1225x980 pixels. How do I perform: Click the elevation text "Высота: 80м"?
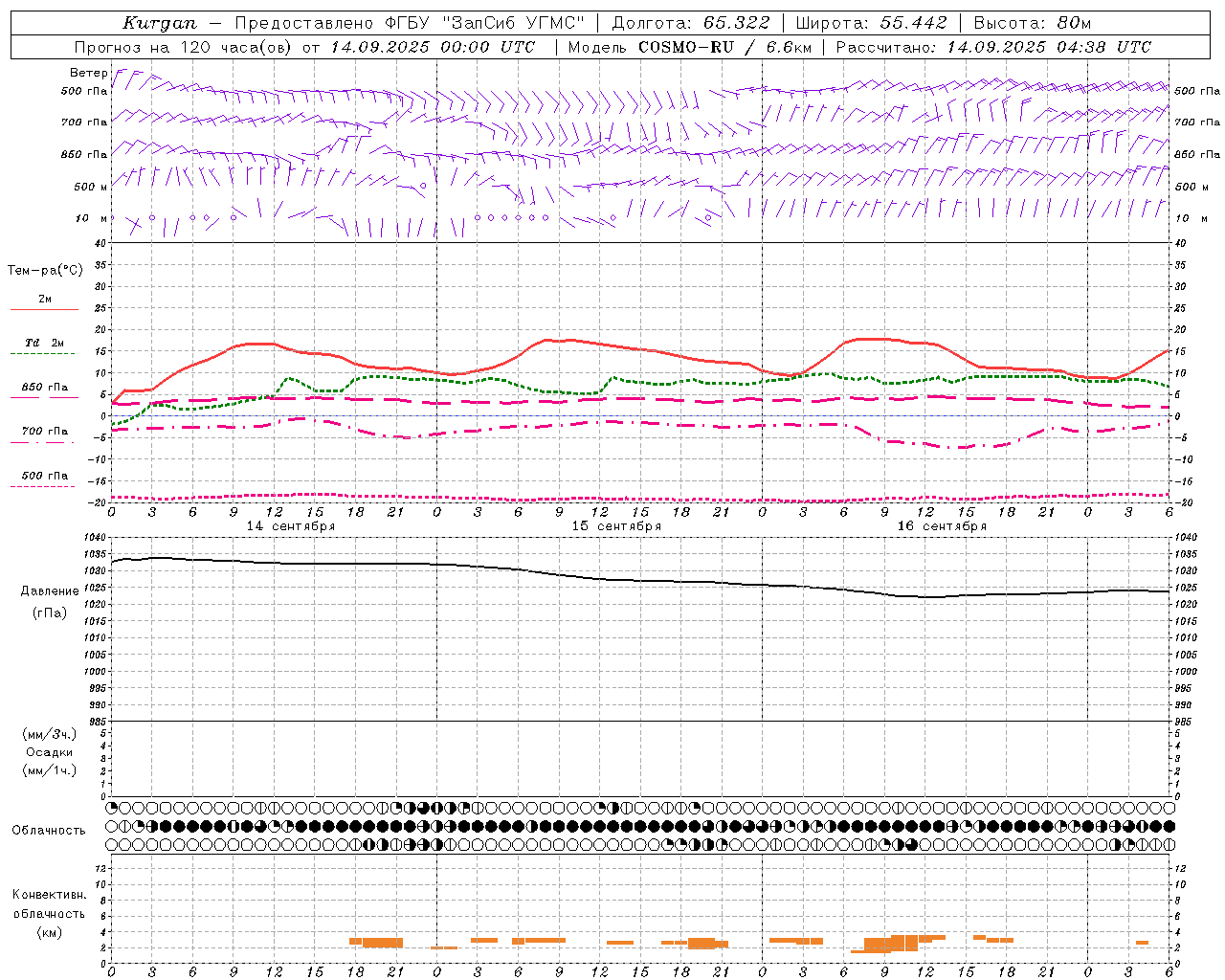tap(1032, 23)
